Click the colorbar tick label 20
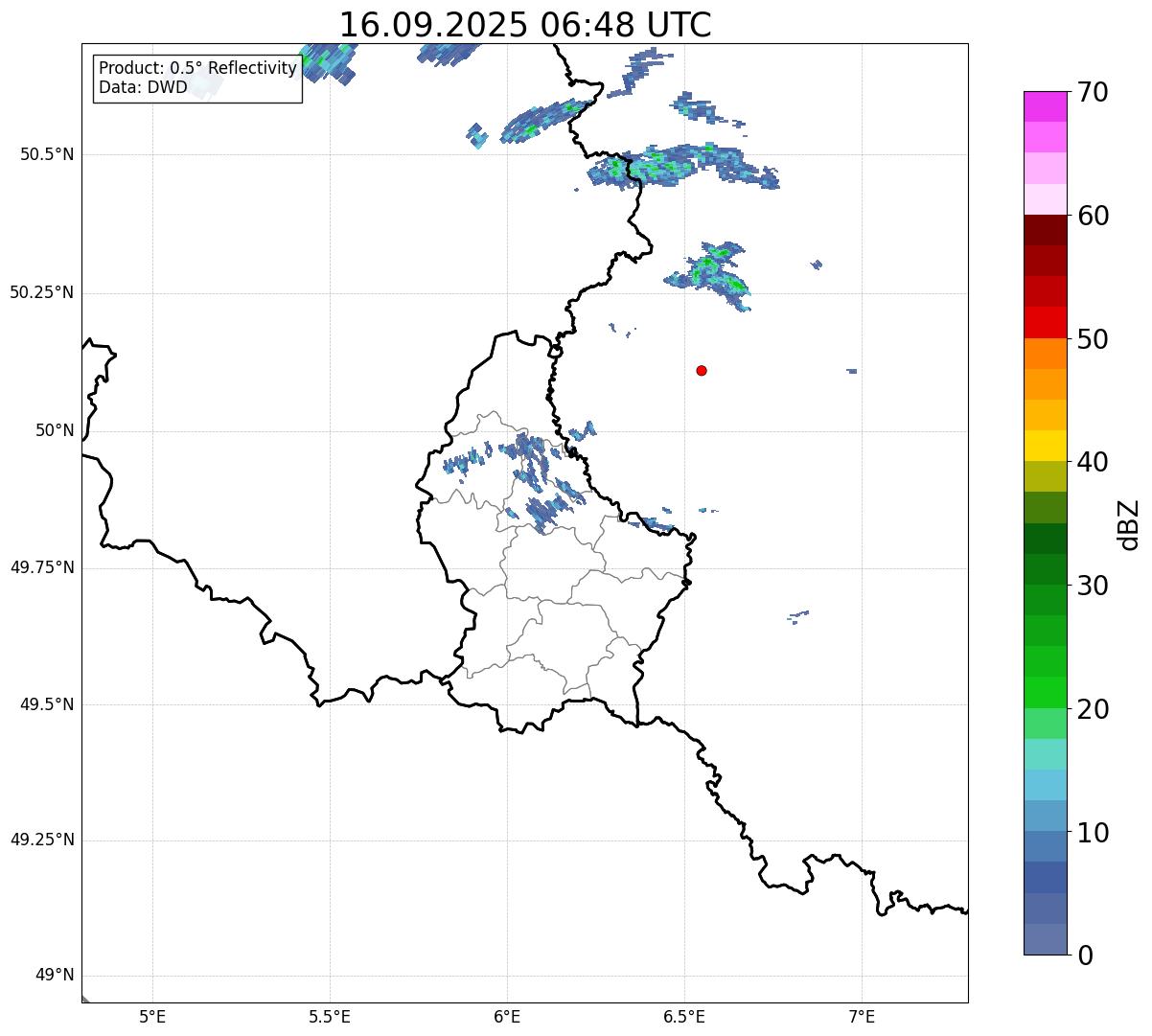Image resolution: width=1152 pixels, height=1036 pixels. [x=1092, y=709]
